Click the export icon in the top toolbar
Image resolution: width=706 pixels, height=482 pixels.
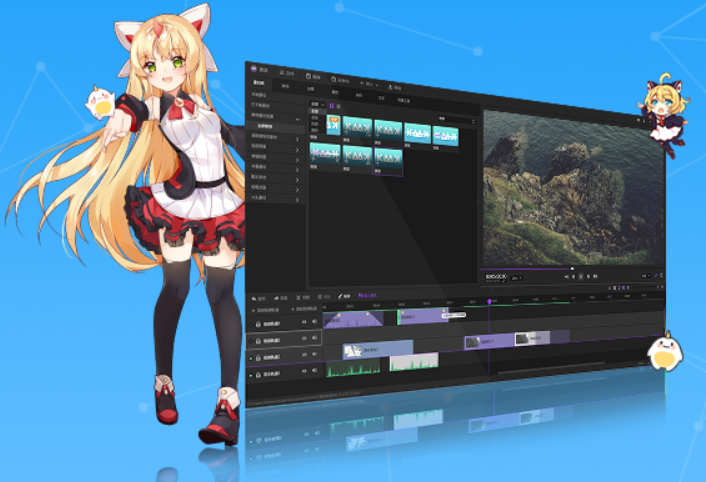(390, 86)
